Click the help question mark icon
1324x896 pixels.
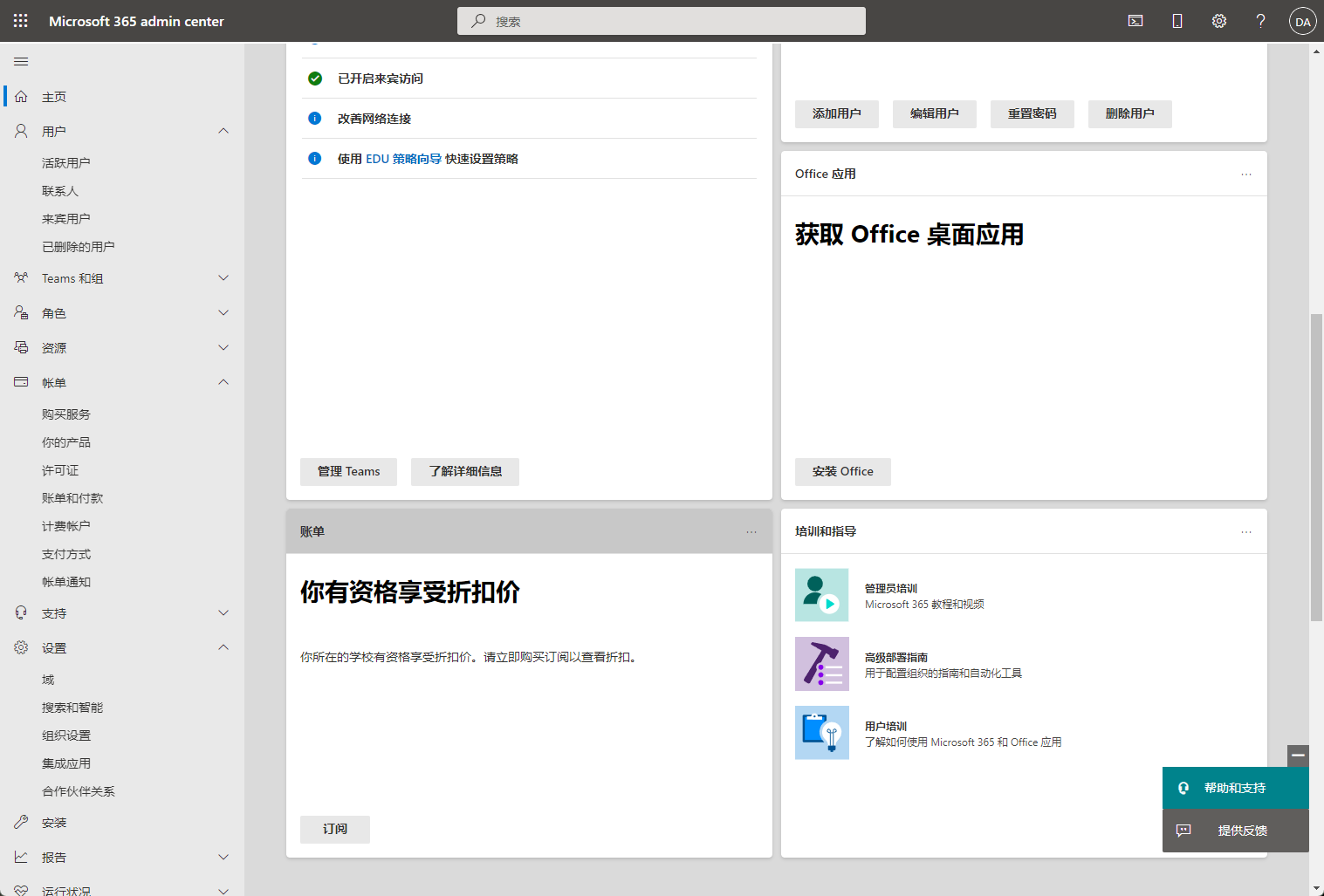coord(1260,21)
